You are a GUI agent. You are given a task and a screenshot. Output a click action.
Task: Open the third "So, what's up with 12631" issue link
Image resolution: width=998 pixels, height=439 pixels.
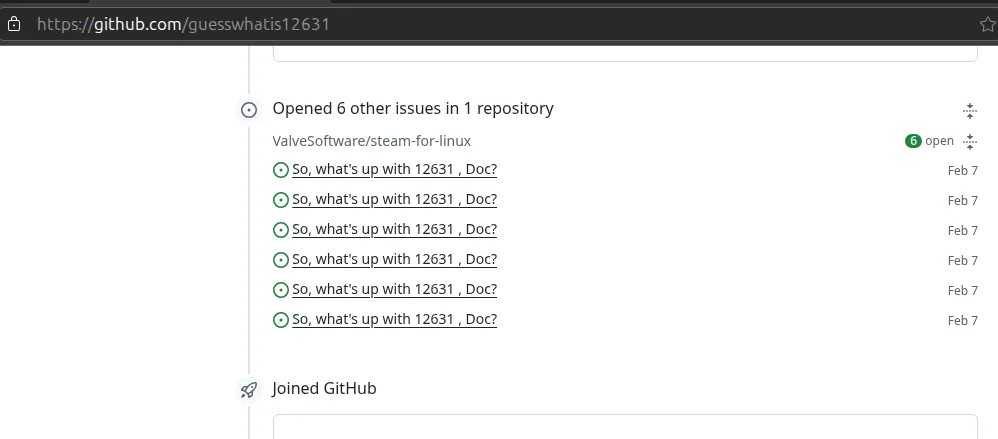click(x=394, y=230)
